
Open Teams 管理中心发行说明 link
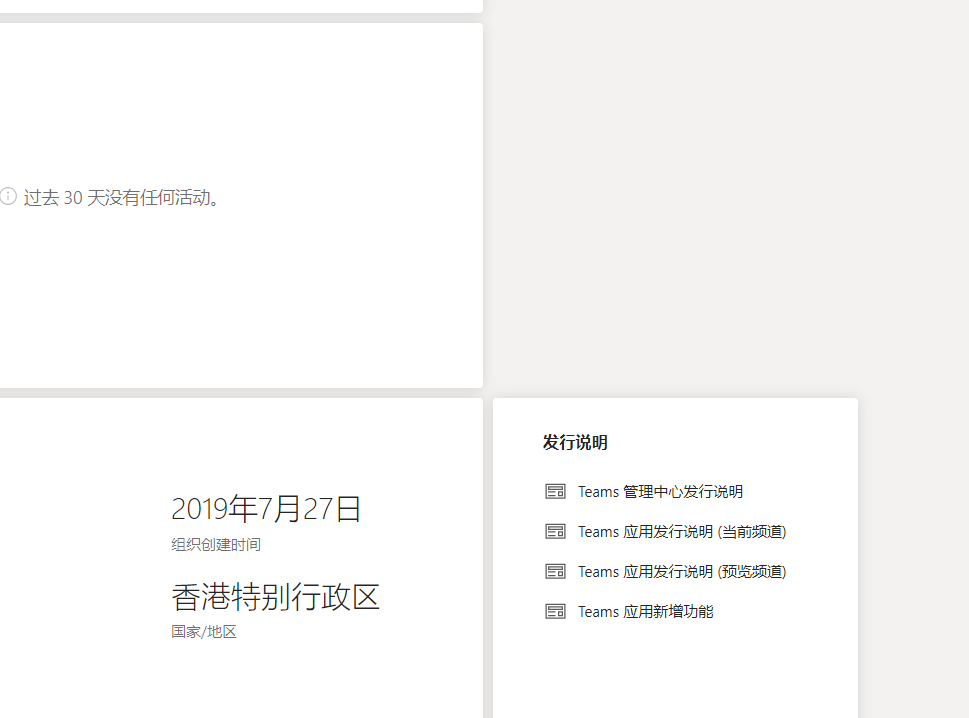(x=660, y=492)
